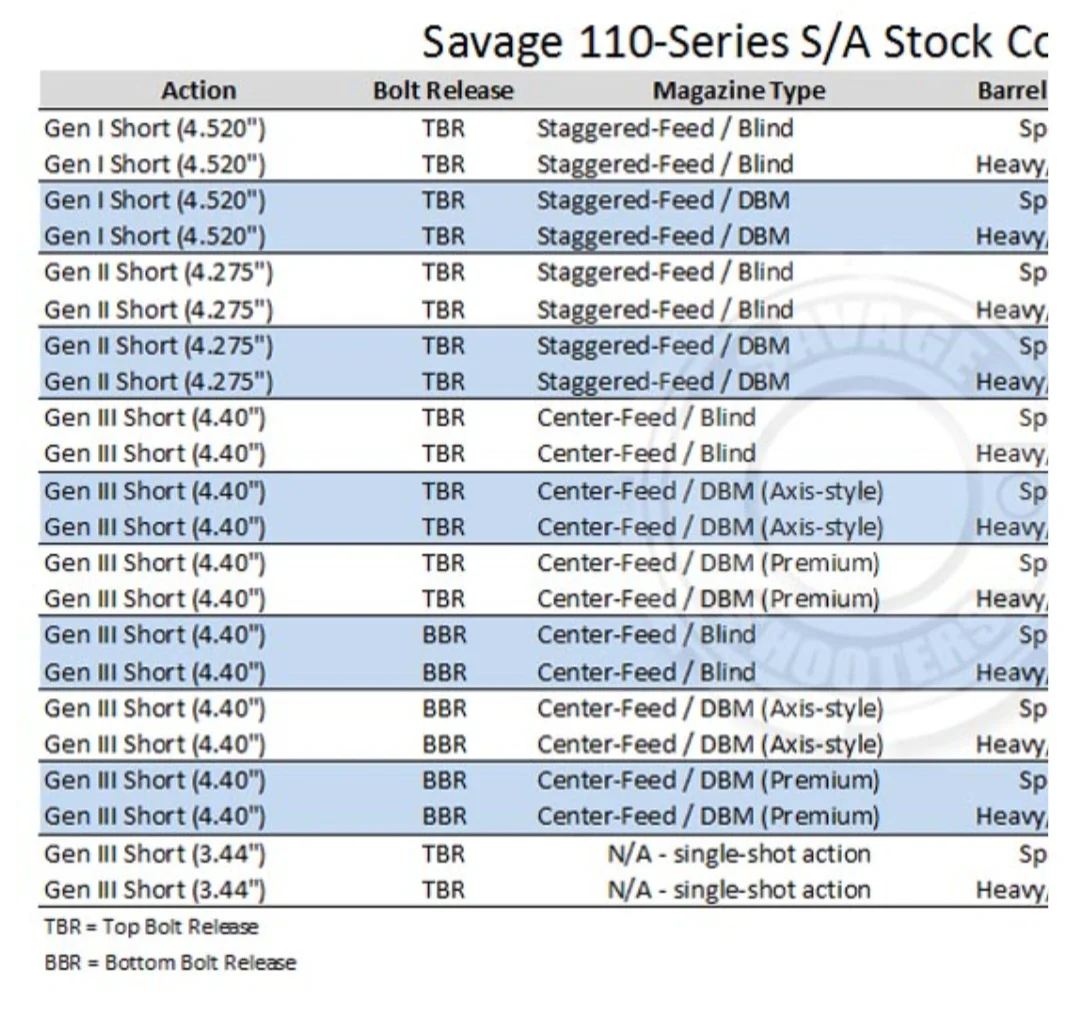Click the Action column header

(199, 91)
